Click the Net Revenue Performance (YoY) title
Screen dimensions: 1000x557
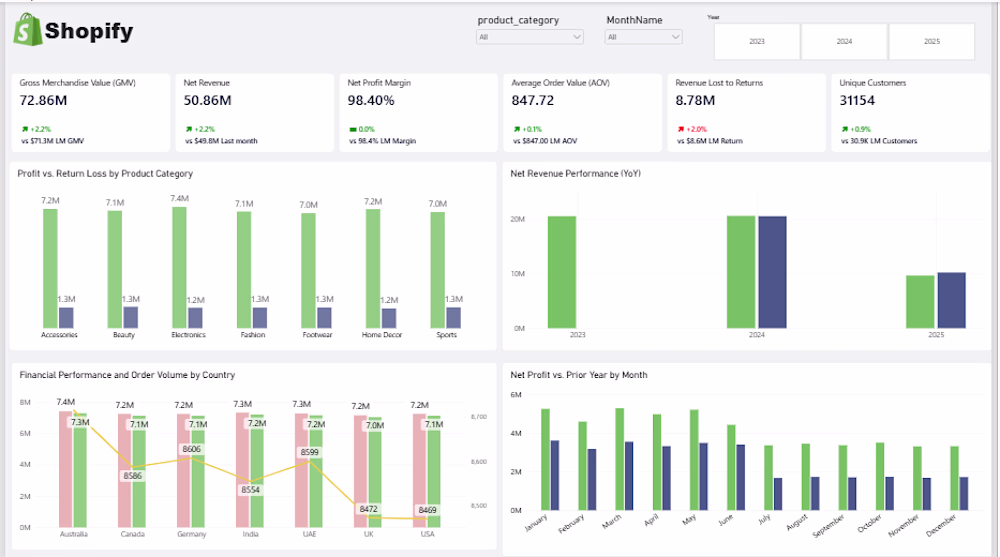pyautogui.click(x=575, y=174)
